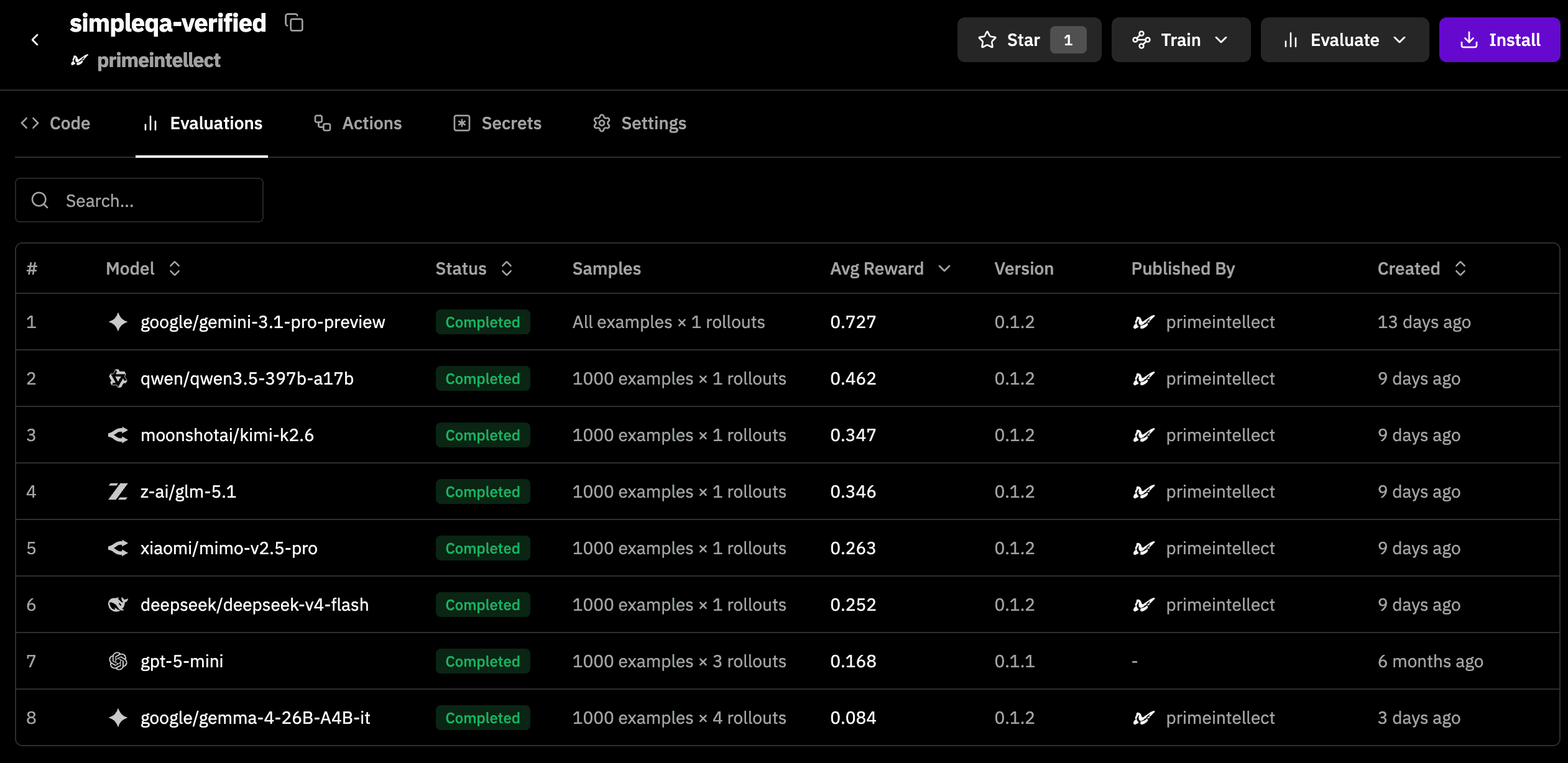Click the DeepSeek whale icon in row 6
The height and width of the screenshot is (763, 1568).
pos(118,605)
